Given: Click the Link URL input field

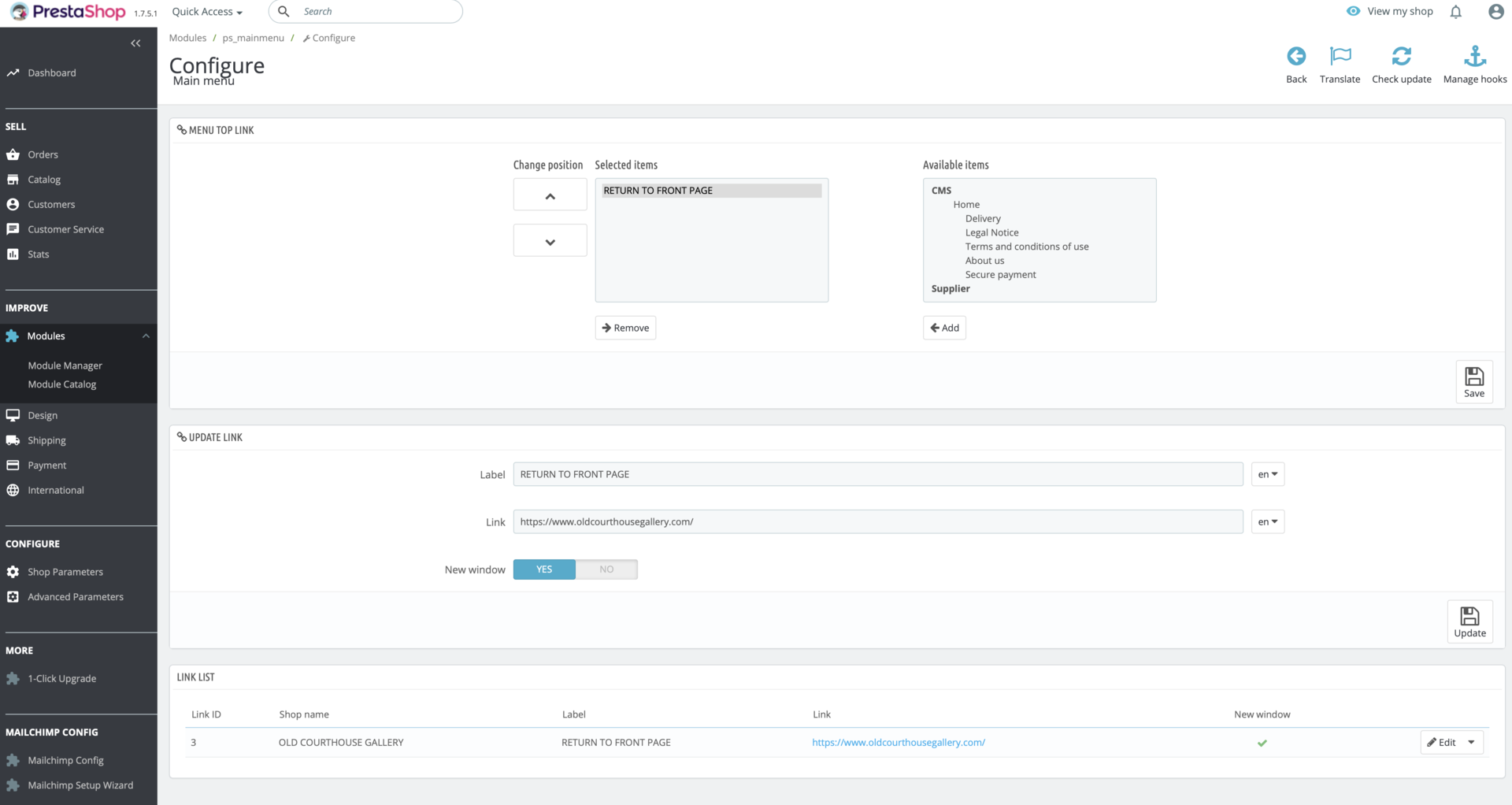Looking at the screenshot, I should (878, 521).
